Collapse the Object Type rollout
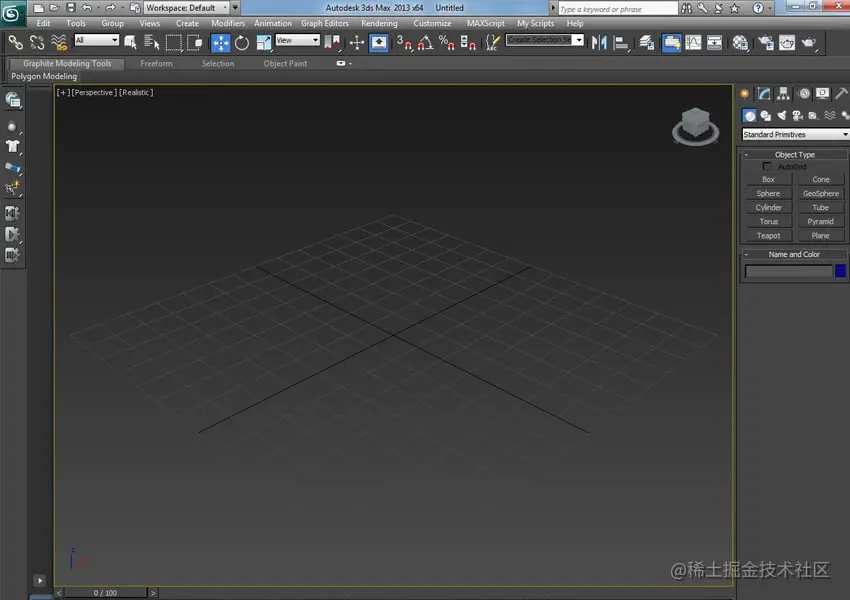This screenshot has width=850, height=600. pyautogui.click(x=747, y=154)
